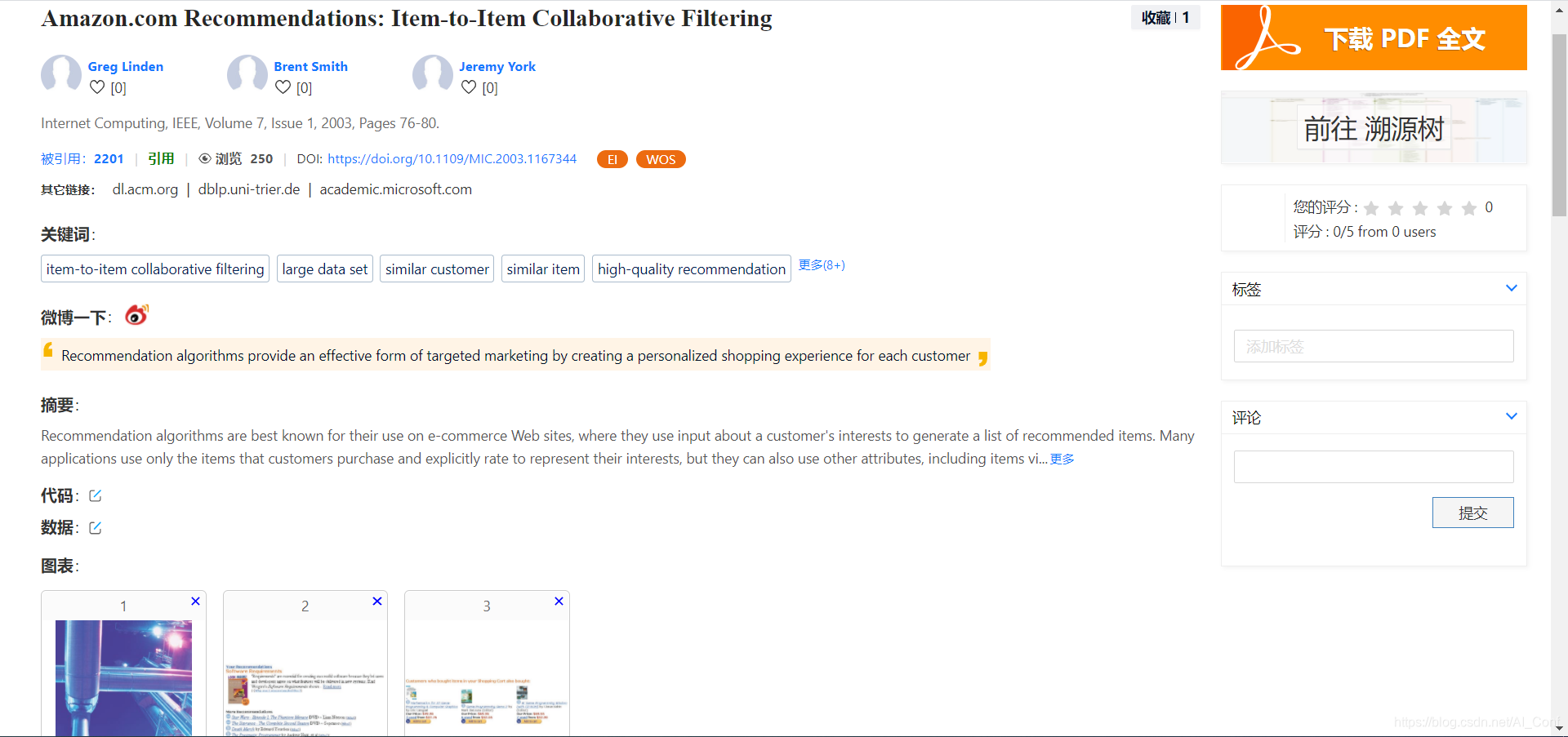Viewport: 1568px width, 737px height.
Task: Click the WOS badge
Action: coord(661,159)
